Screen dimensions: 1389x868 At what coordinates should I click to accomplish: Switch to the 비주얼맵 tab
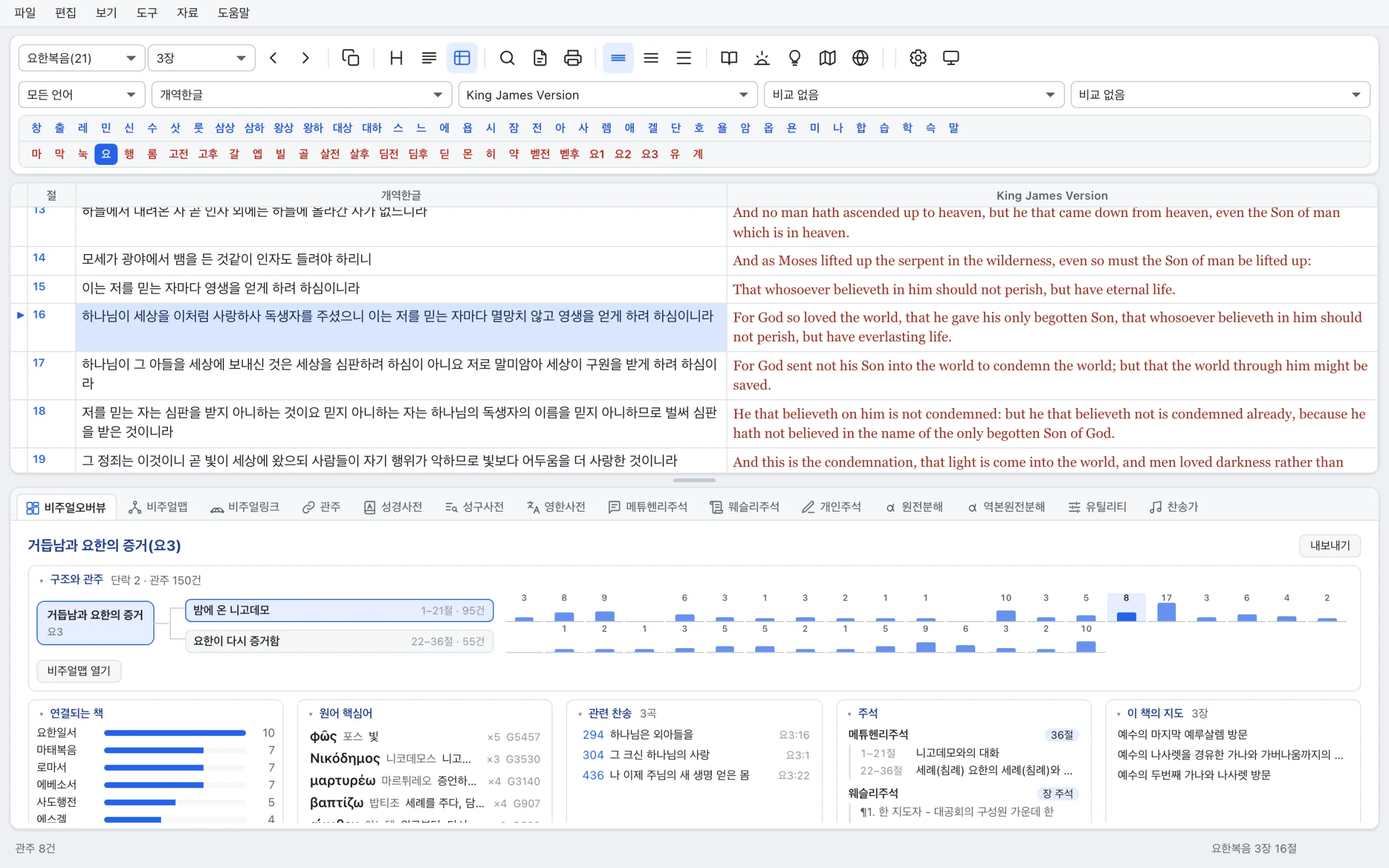pyautogui.click(x=158, y=507)
